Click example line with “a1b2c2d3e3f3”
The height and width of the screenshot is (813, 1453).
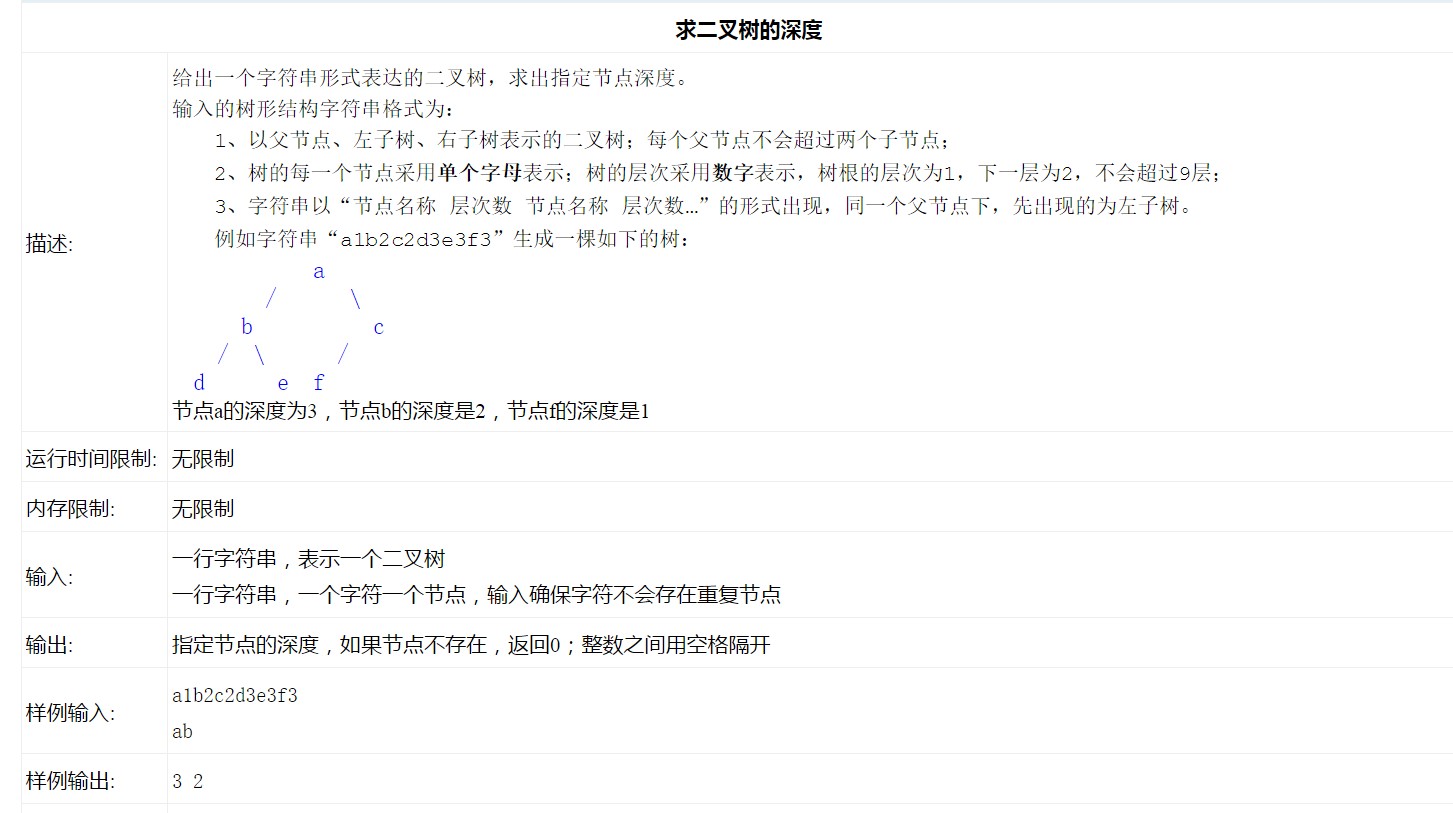[452, 240]
